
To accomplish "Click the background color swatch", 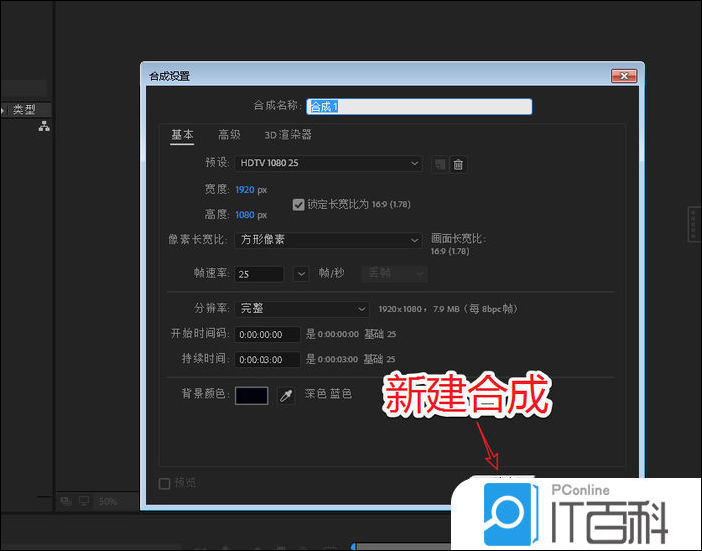I will (x=252, y=396).
